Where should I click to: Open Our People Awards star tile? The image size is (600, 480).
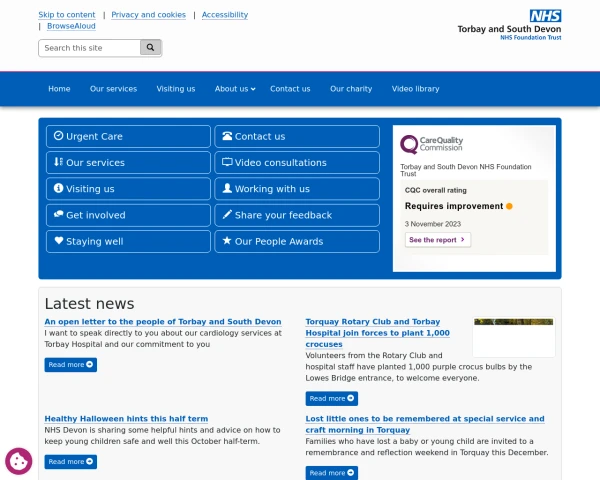[x=297, y=241]
